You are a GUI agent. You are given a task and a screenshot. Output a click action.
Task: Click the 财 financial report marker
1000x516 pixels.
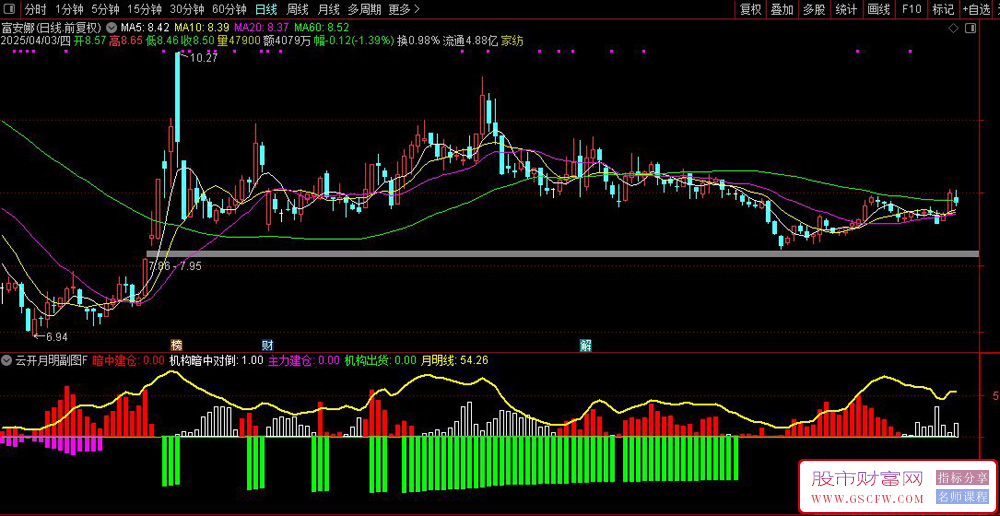coord(267,345)
